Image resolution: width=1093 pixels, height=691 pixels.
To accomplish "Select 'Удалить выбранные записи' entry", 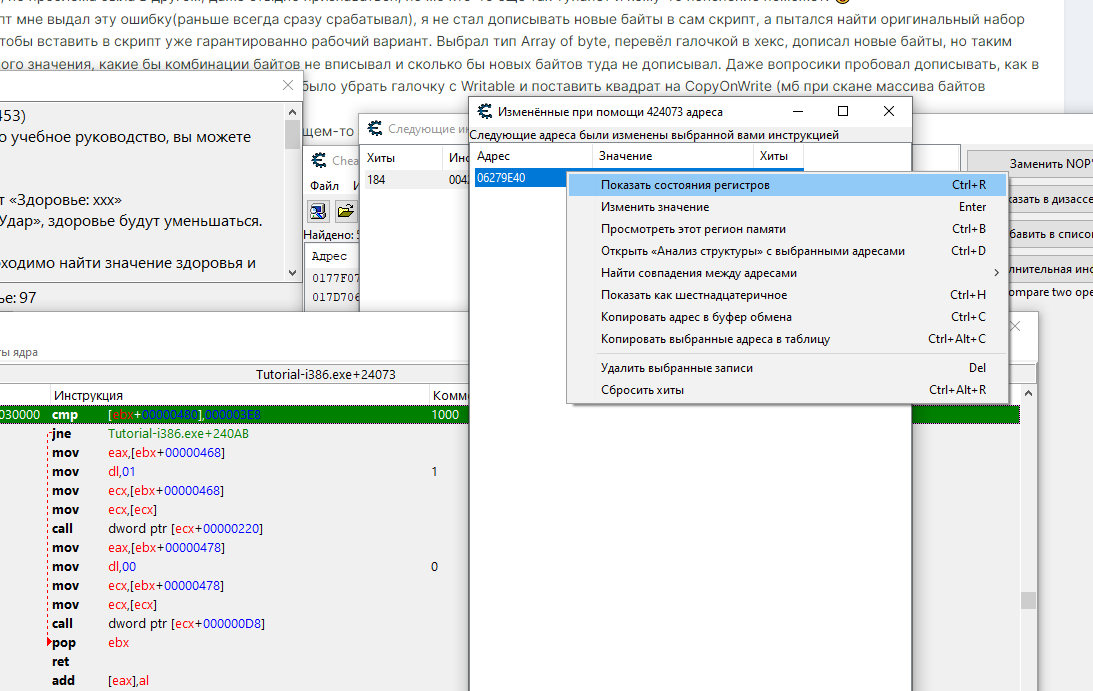I will pyautogui.click(x=677, y=368).
